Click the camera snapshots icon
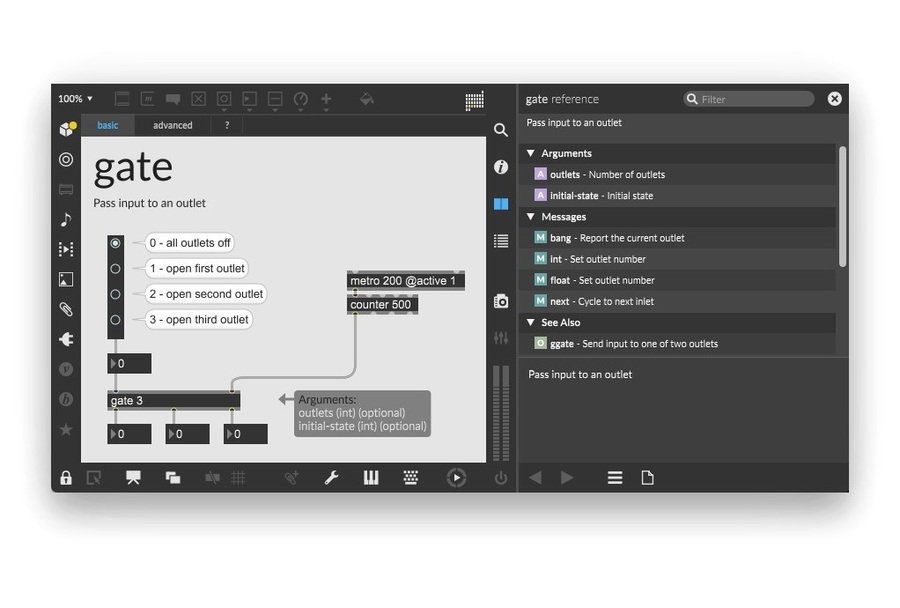Viewport: 900px width, 608px height. [501, 301]
